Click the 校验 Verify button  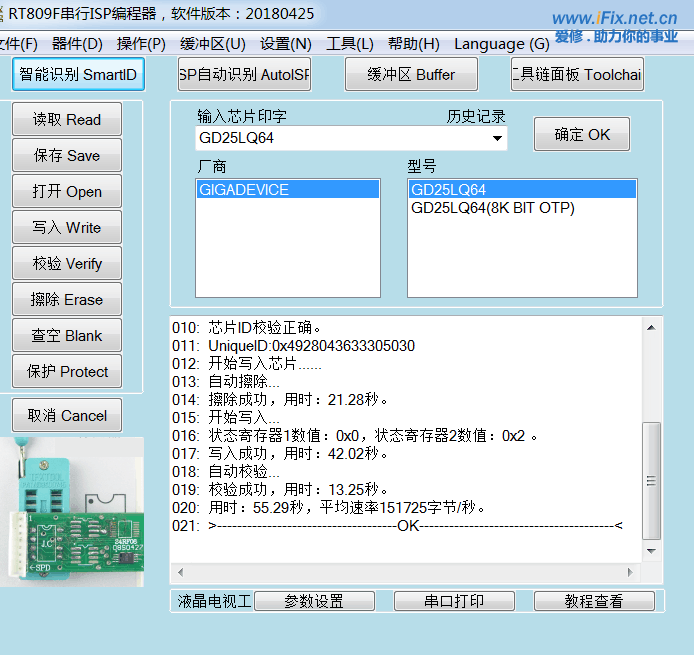67,263
